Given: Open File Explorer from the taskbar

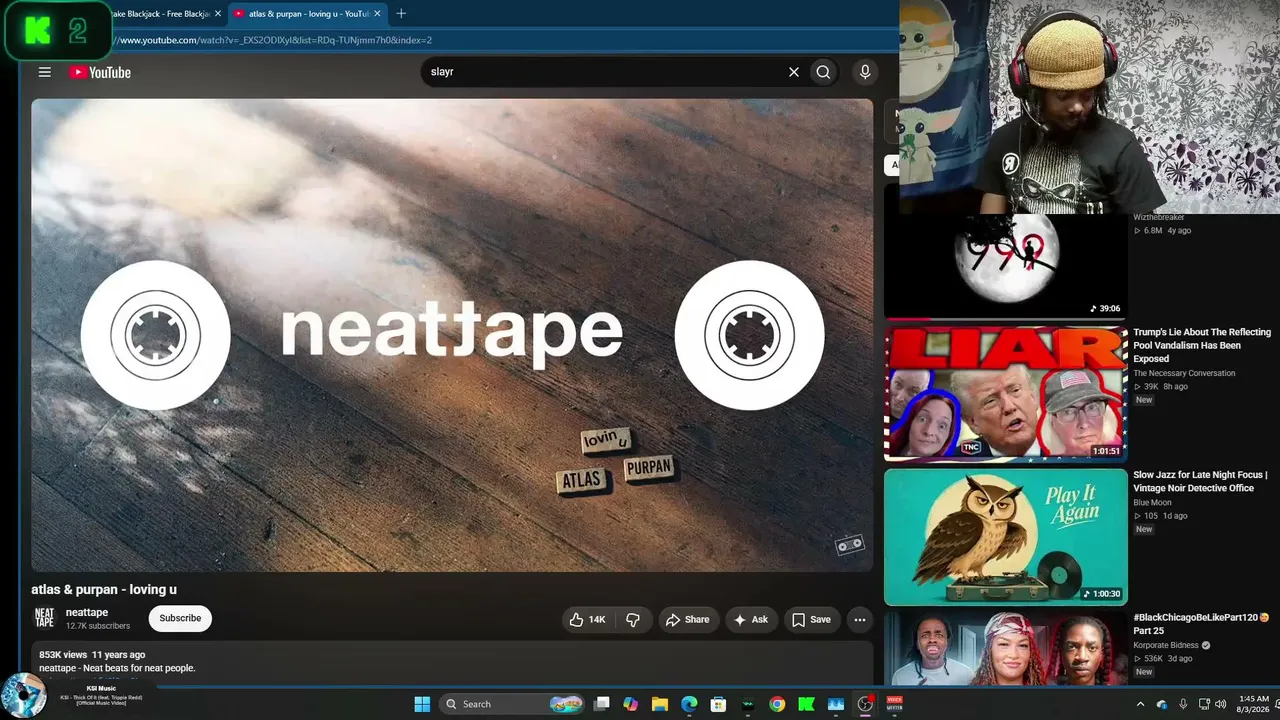Looking at the screenshot, I should click(x=660, y=704).
